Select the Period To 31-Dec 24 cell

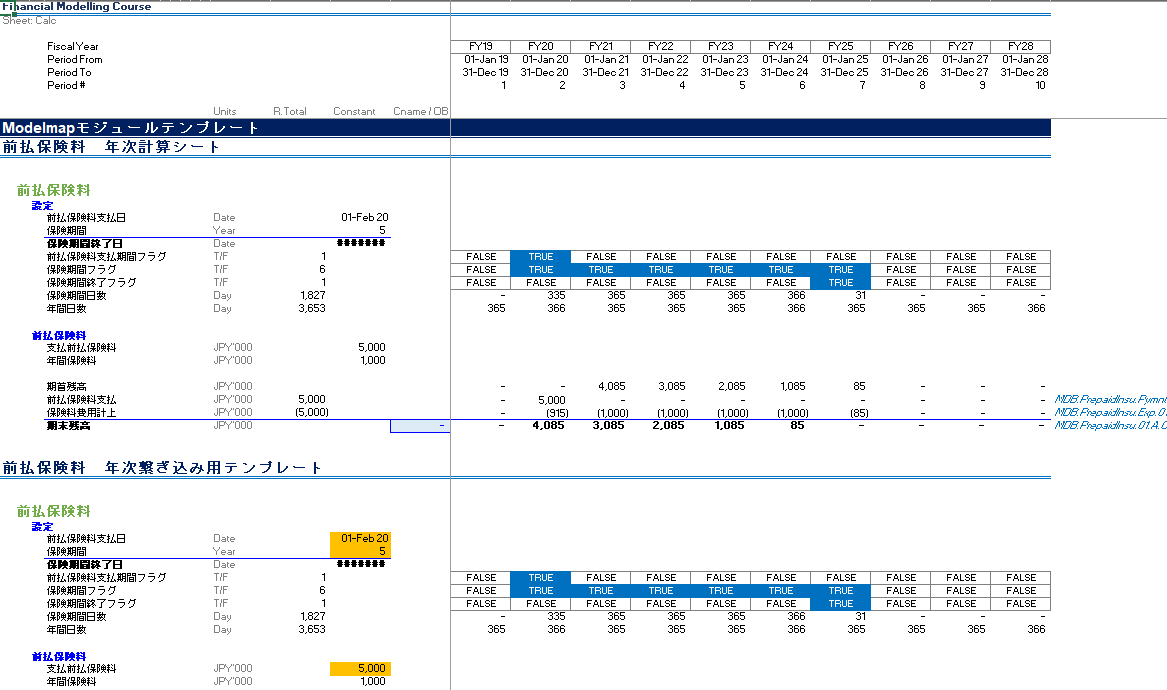(x=781, y=72)
